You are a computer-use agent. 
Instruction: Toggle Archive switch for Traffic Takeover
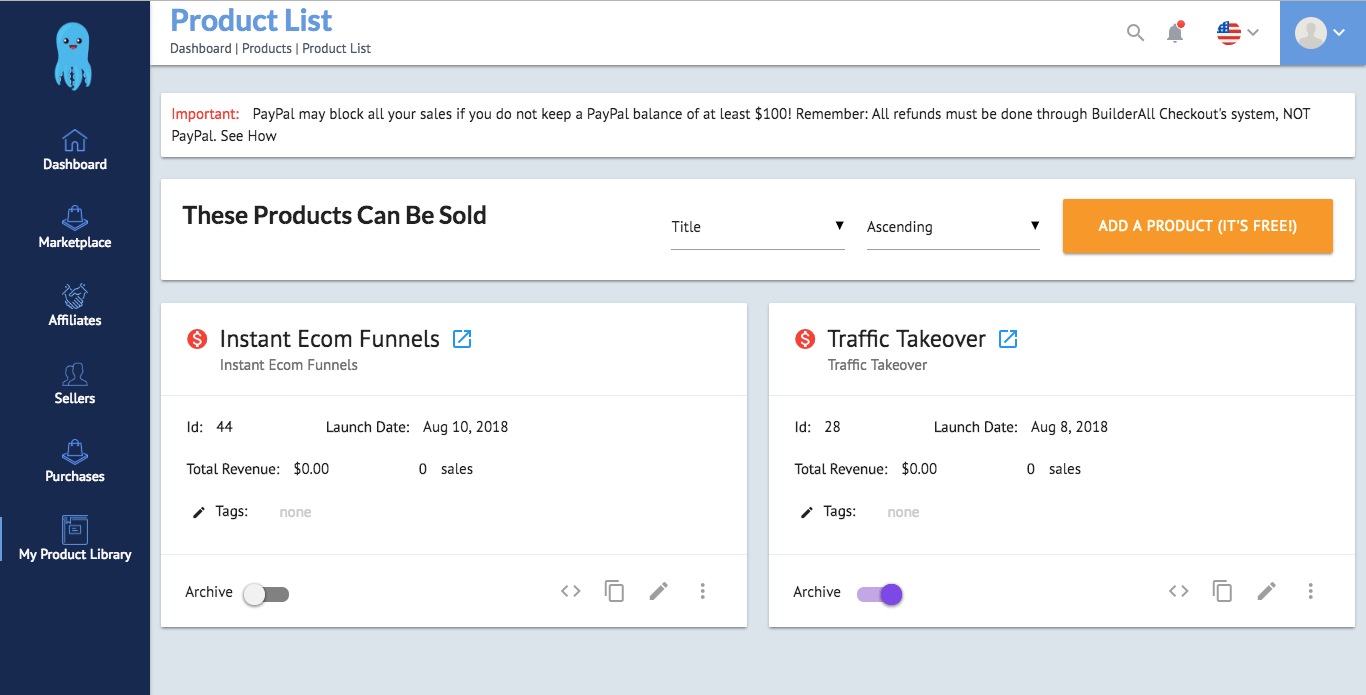pos(880,594)
